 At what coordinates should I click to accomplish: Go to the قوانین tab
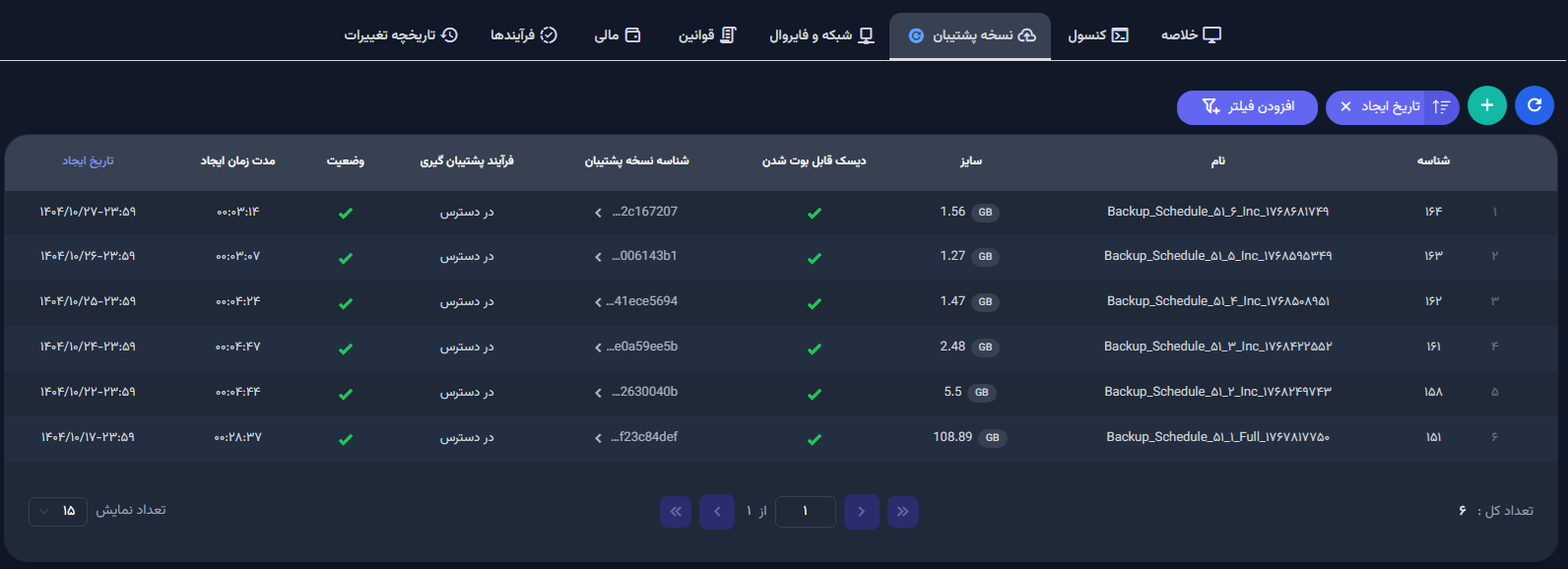(x=707, y=35)
